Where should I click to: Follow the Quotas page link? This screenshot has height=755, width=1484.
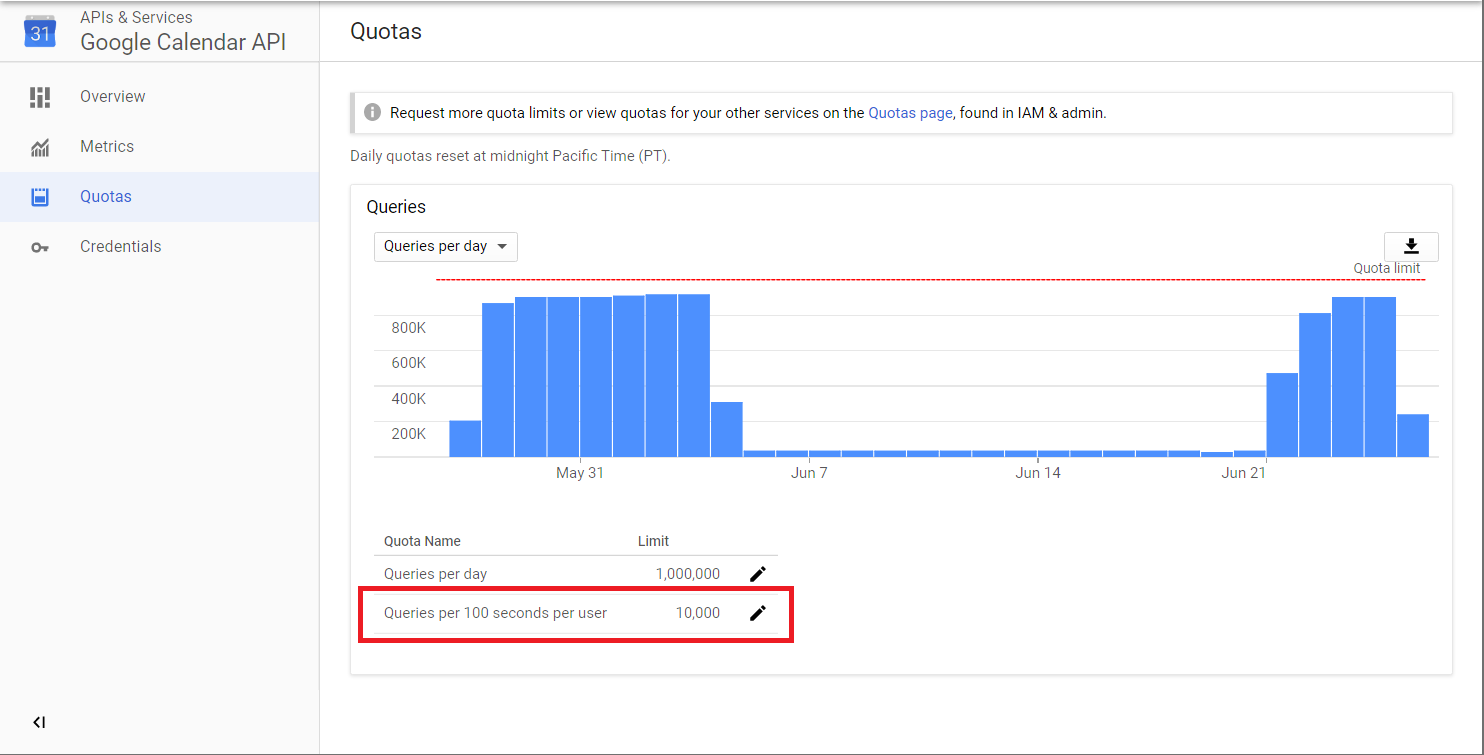click(x=910, y=113)
